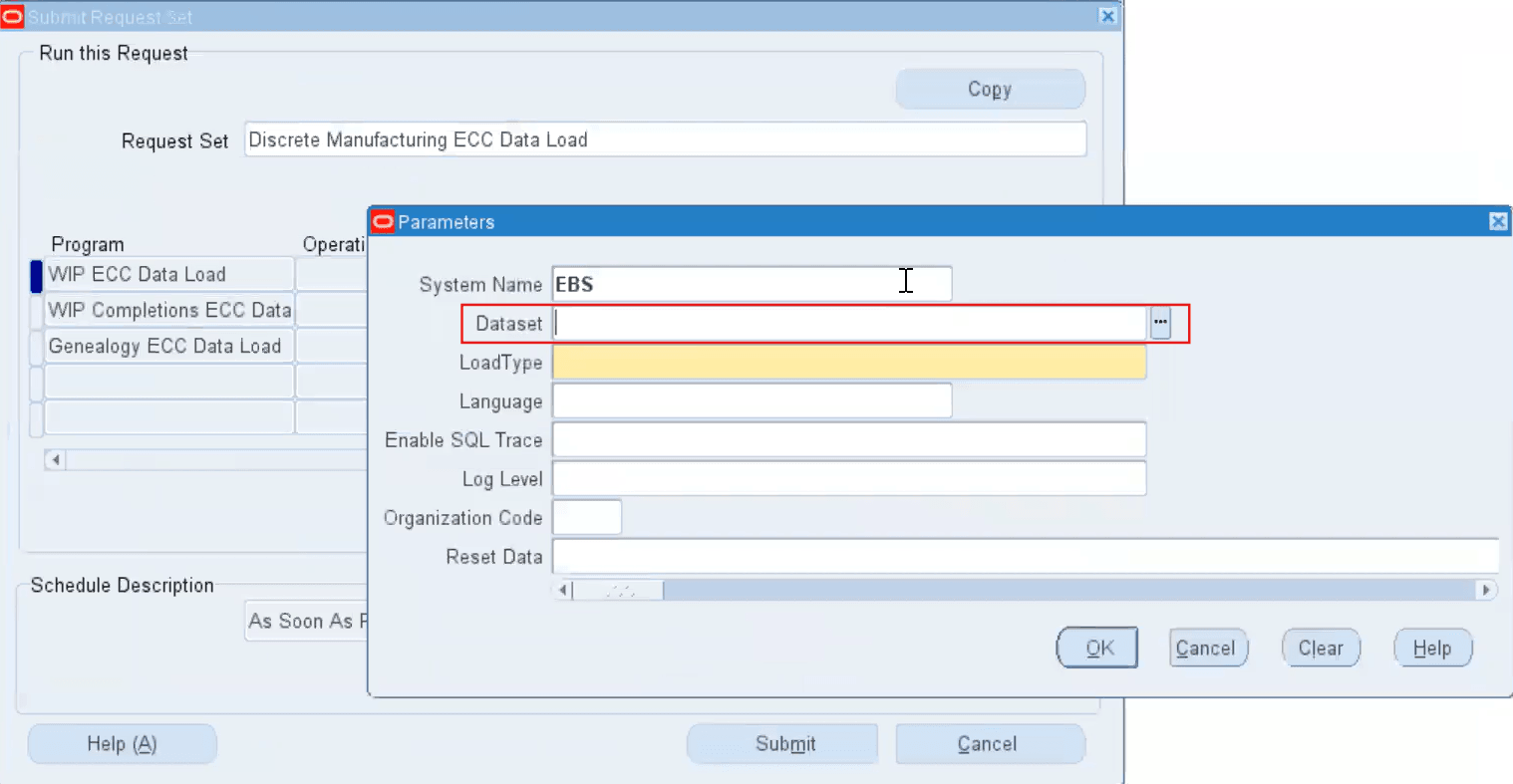Click the Operating Unit cell for WIP ECC
This screenshot has width=1513, height=784.
(x=333, y=274)
